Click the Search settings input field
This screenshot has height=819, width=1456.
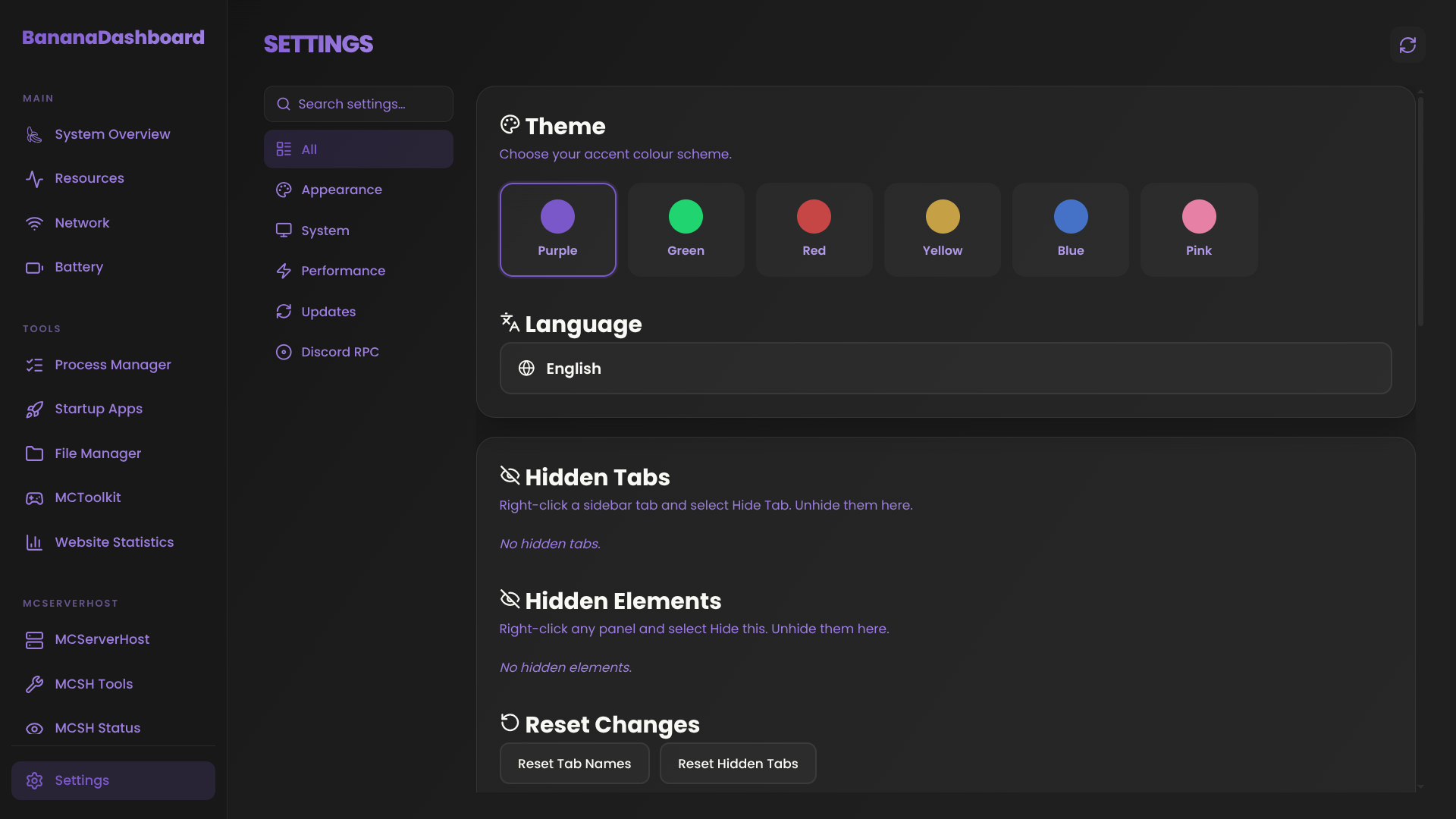(358, 104)
